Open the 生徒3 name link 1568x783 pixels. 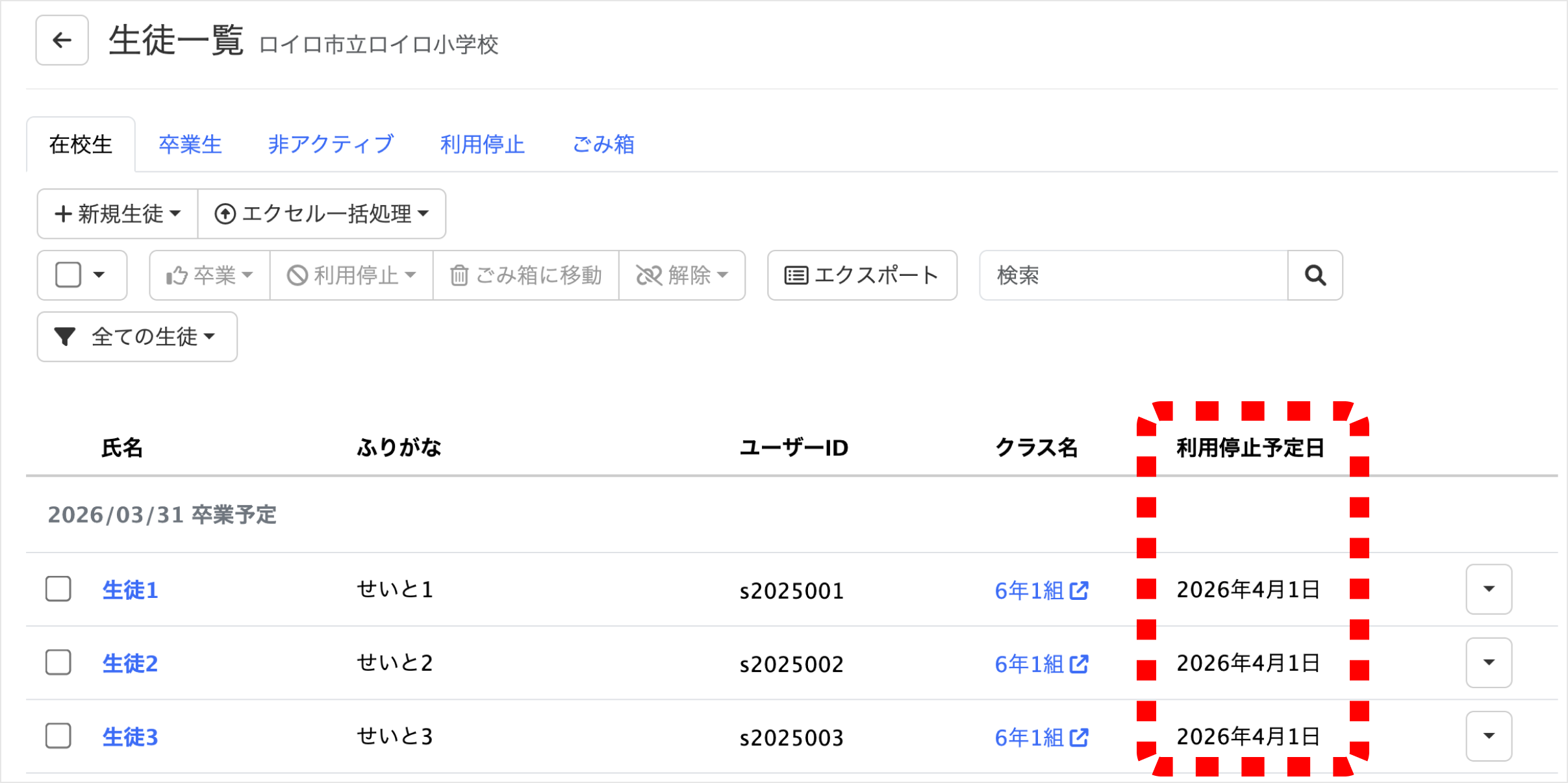(130, 737)
